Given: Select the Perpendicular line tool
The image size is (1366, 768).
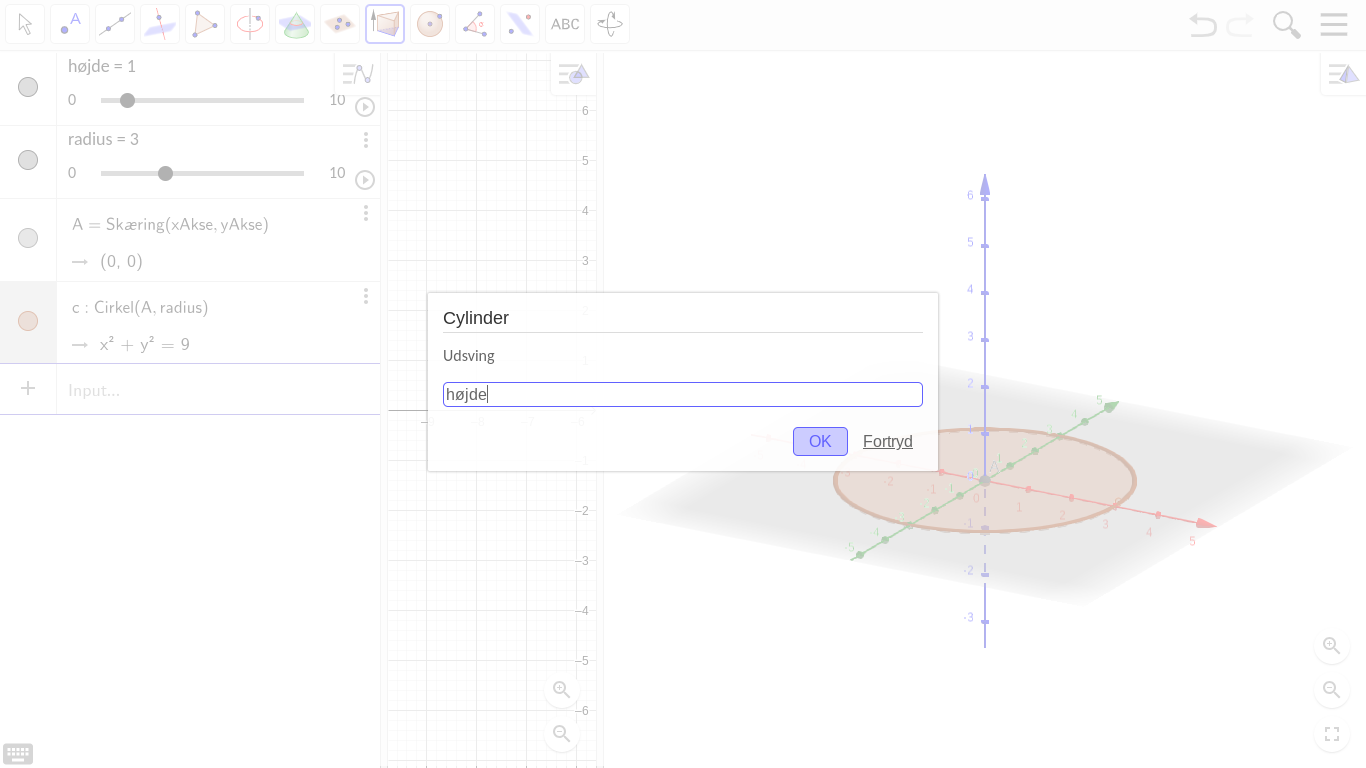Looking at the screenshot, I should click(160, 24).
